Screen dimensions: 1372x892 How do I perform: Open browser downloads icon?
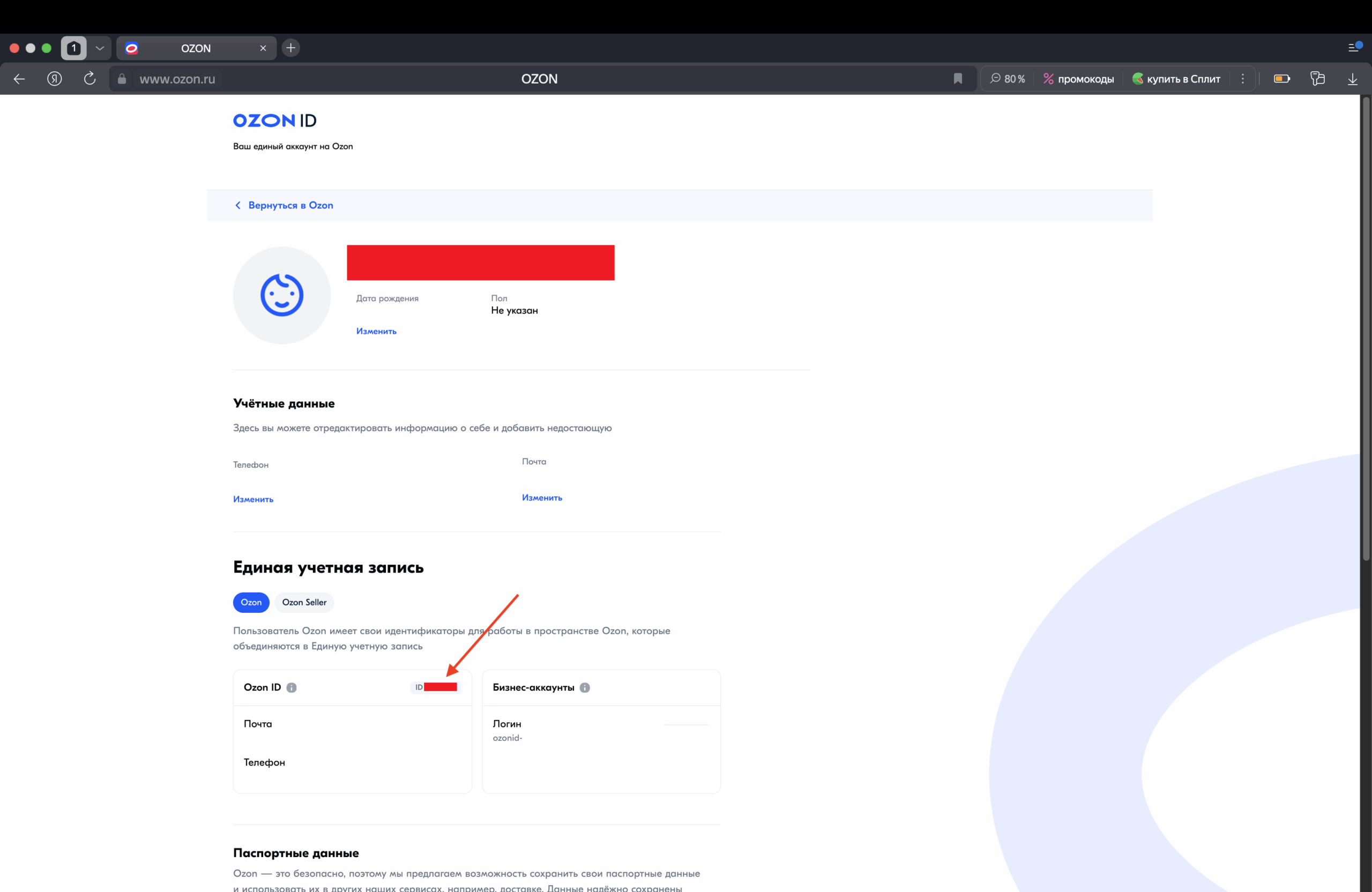1352,79
